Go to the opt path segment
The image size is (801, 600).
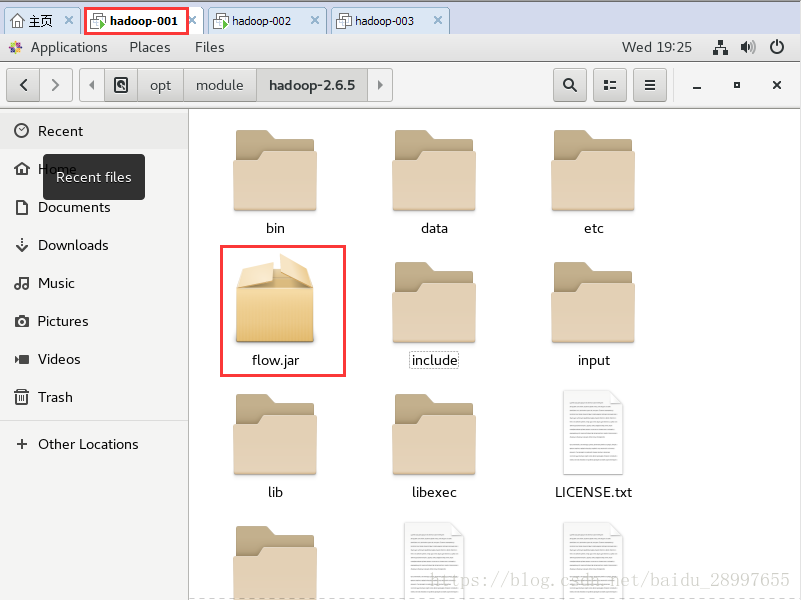tap(160, 85)
